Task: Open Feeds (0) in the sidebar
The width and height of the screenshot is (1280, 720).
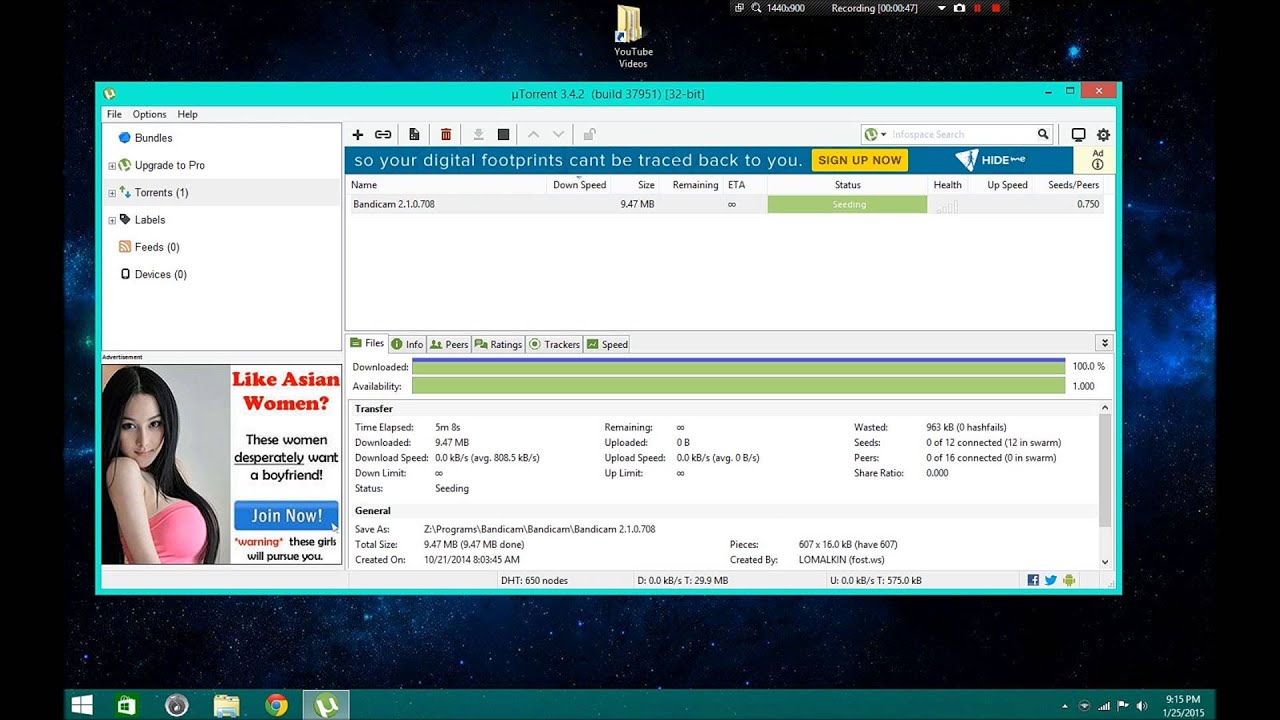Action: pyautogui.click(x=157, y=247)
